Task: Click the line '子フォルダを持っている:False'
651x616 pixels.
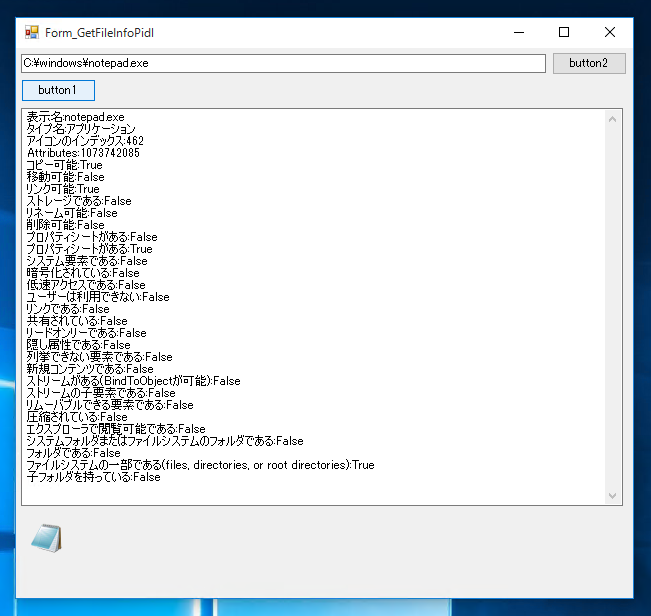Action: point(93,478)
